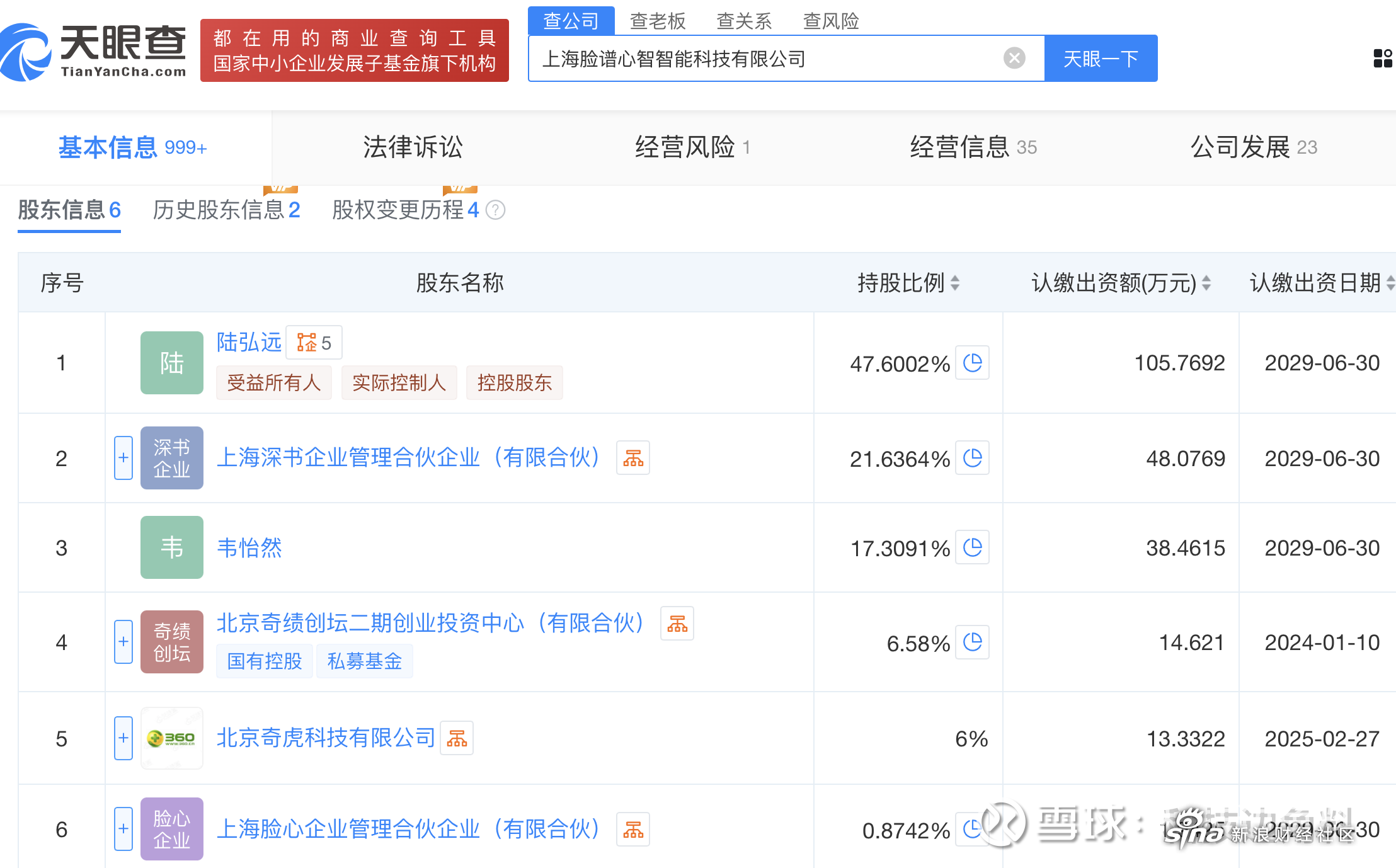Select the 查风险 search tab
Image resolution: width=1396 pixels, height=868 pixels.
831,21
